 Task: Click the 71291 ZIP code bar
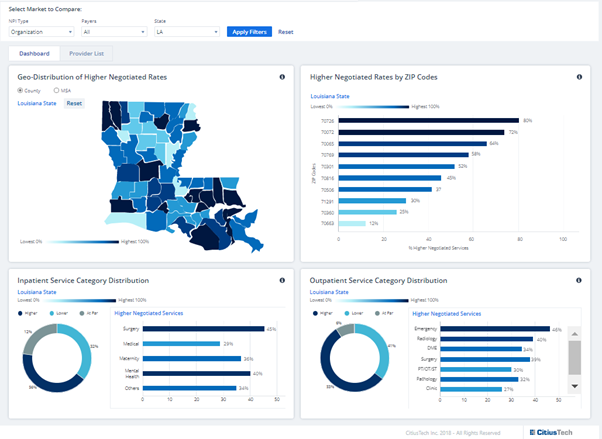[372, 200]
